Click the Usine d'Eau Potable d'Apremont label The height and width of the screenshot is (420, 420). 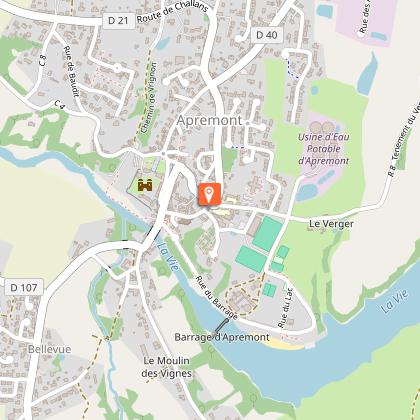pos(324,149)
